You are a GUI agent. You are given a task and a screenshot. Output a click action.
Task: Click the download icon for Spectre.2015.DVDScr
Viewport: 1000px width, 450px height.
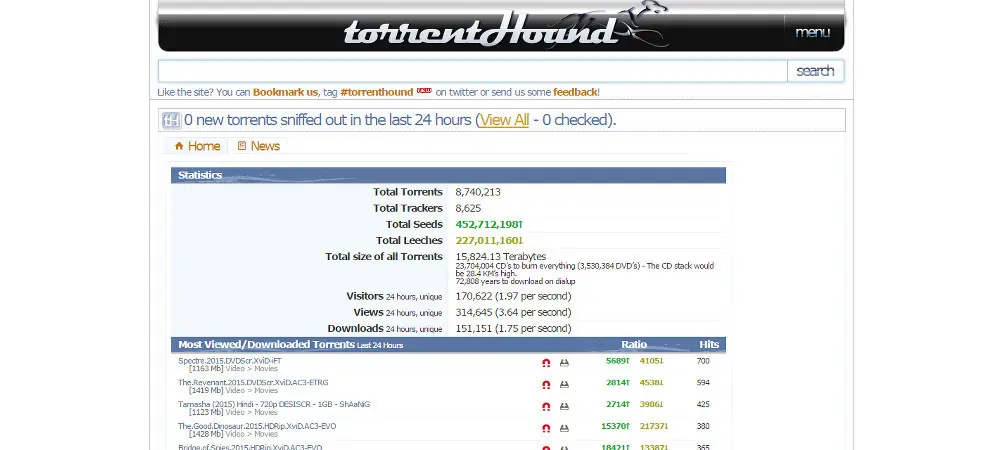tap(564, 363)
